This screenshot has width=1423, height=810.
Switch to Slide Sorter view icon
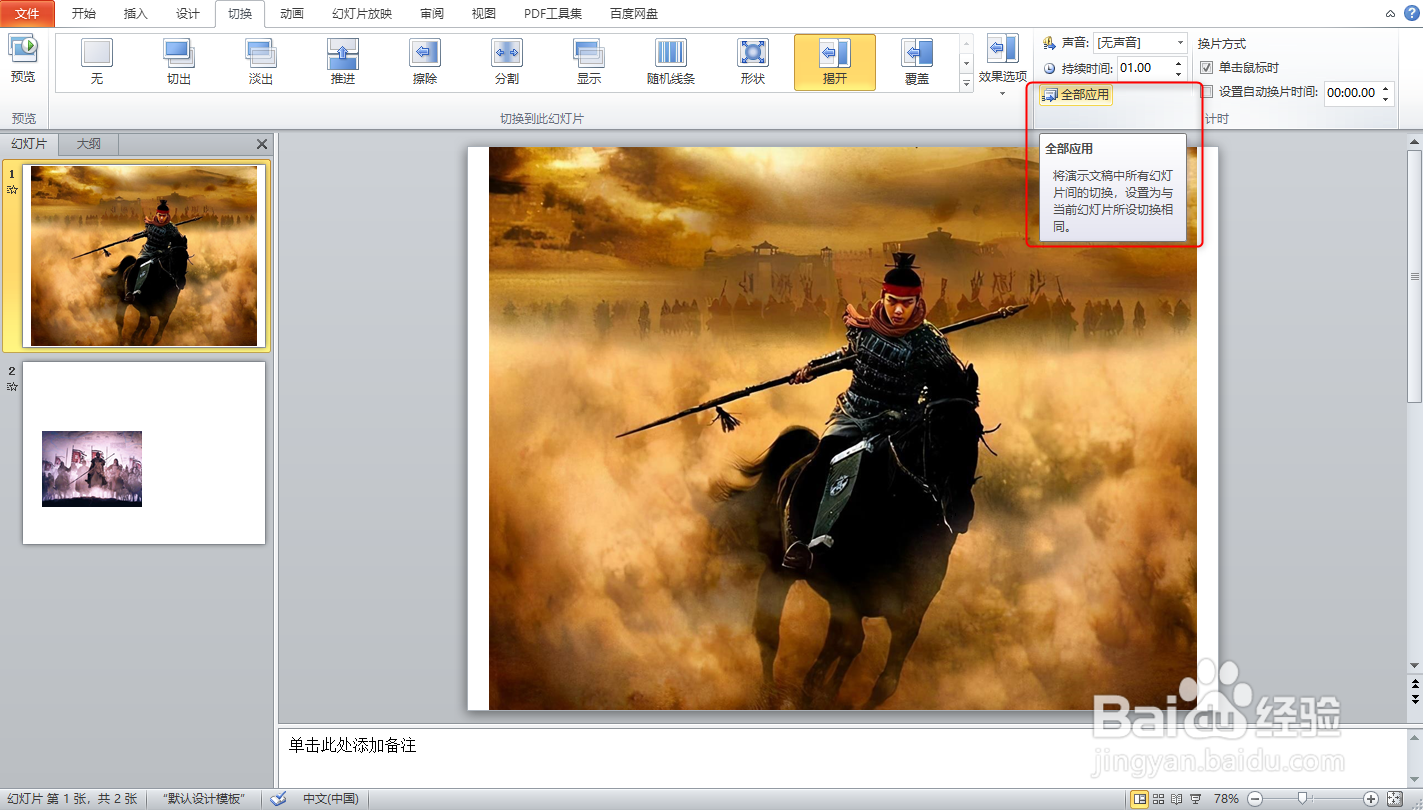click(x=1158, y=799)
